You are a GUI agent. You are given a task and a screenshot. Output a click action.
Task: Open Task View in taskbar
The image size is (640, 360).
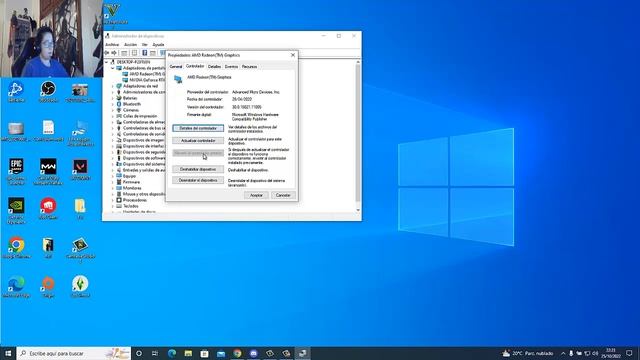coord(155,353)
